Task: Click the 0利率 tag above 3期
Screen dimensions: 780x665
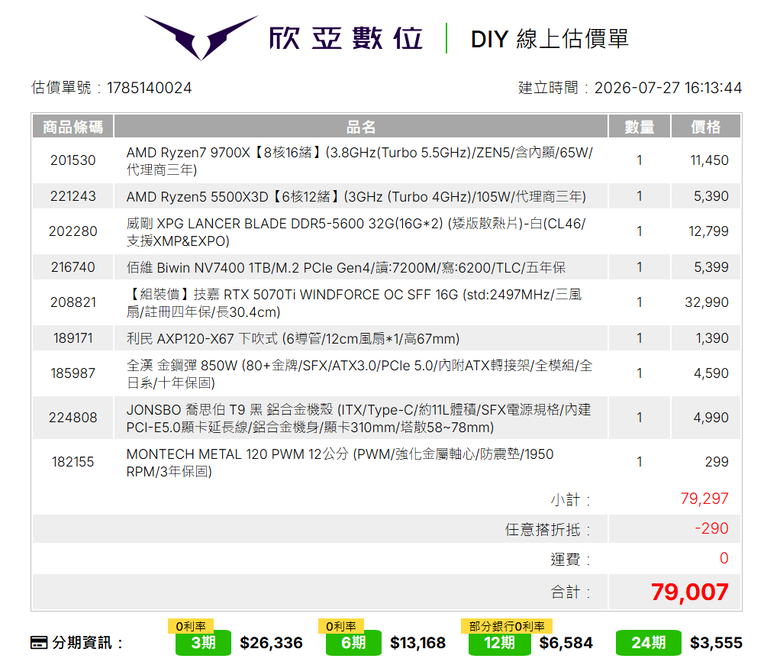Action: coord(191,626)
